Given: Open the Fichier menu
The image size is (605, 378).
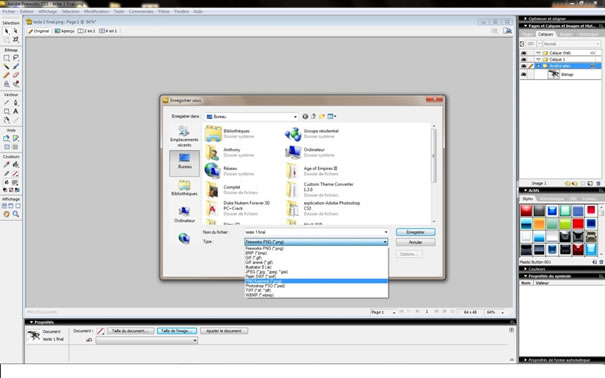Looking at the screenshot, I should (x=8, y=12).
